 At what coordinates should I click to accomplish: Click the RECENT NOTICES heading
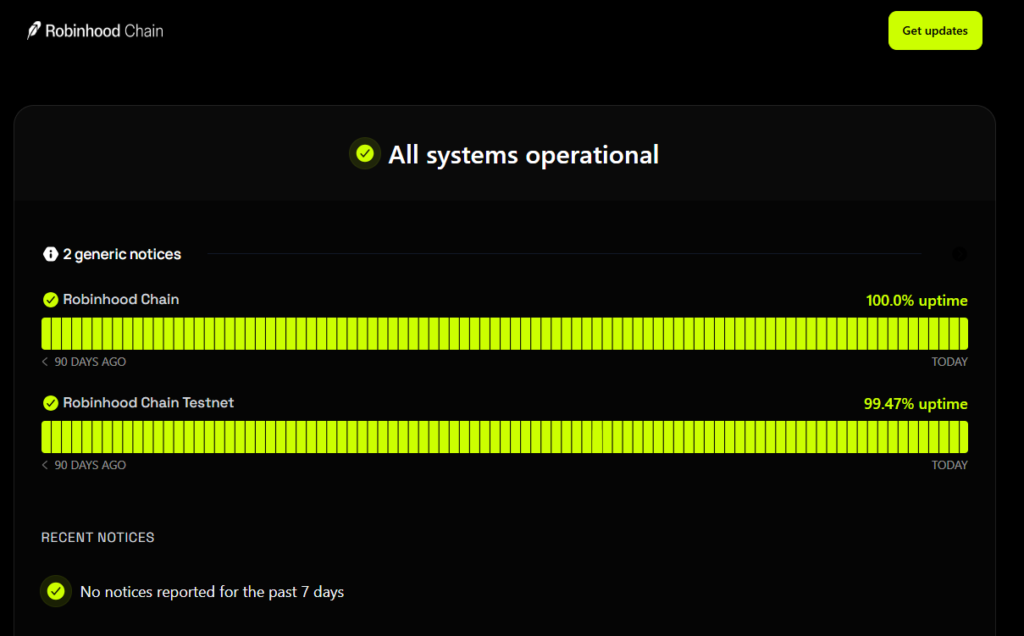point(98,537)
